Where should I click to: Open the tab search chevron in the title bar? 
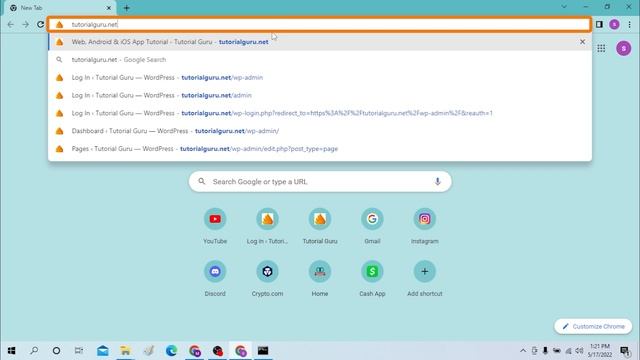point(564,7)
